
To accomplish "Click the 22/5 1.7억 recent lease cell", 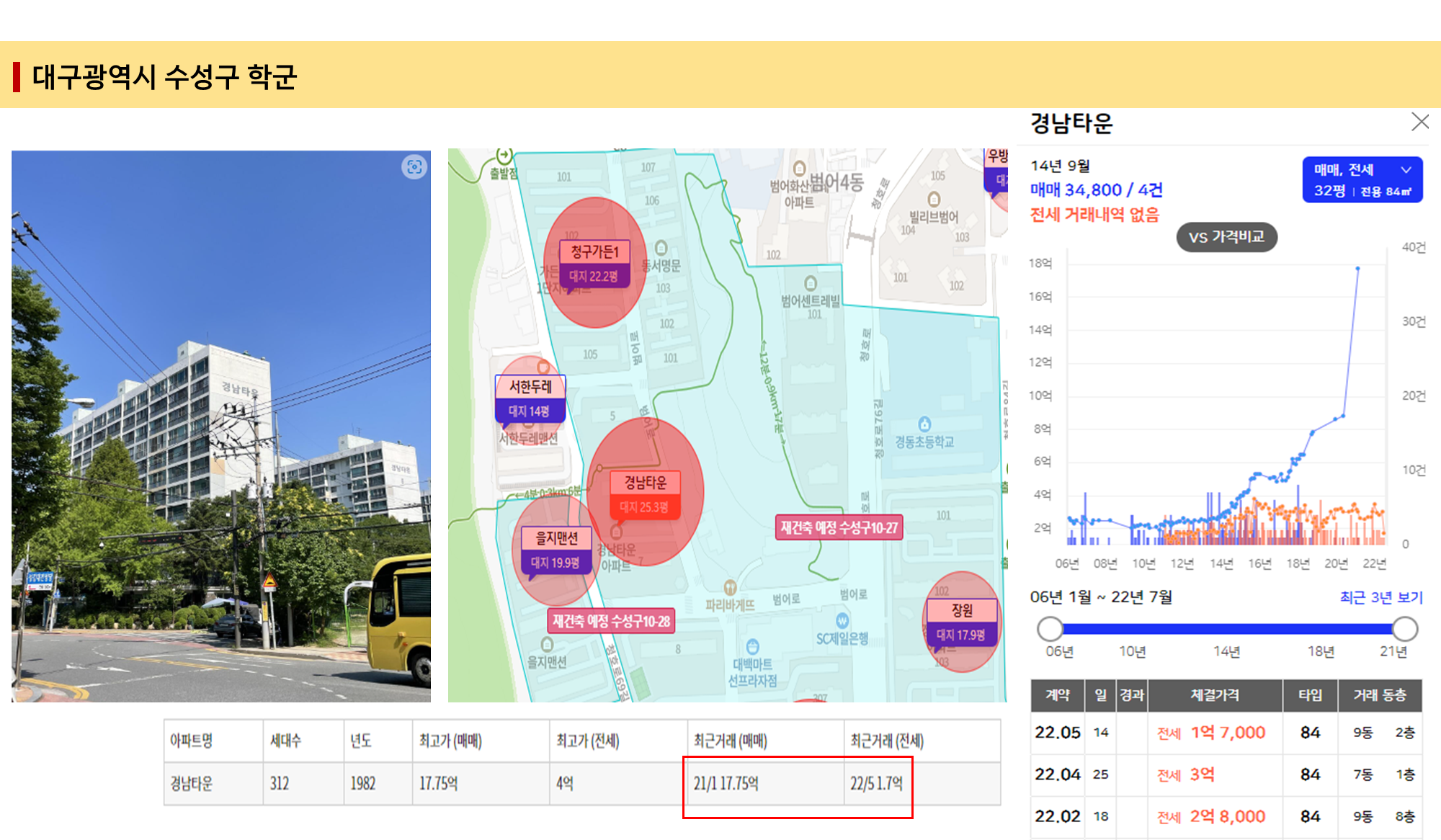I will (x=922, y=783).
